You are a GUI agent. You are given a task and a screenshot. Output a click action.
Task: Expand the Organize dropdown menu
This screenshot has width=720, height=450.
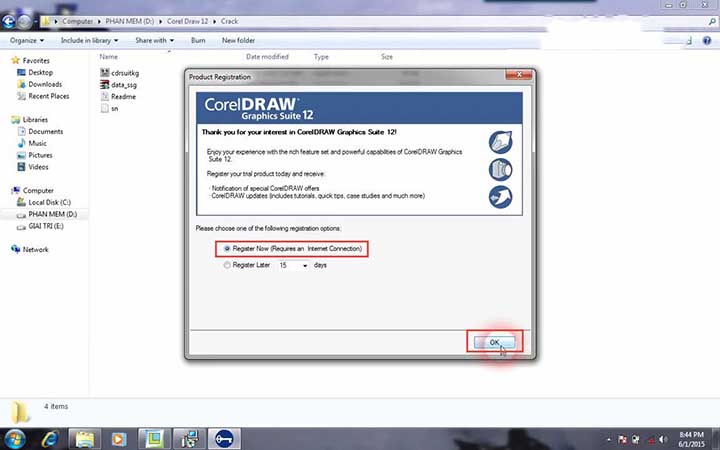pyautogui.click(x=27, y=40)
